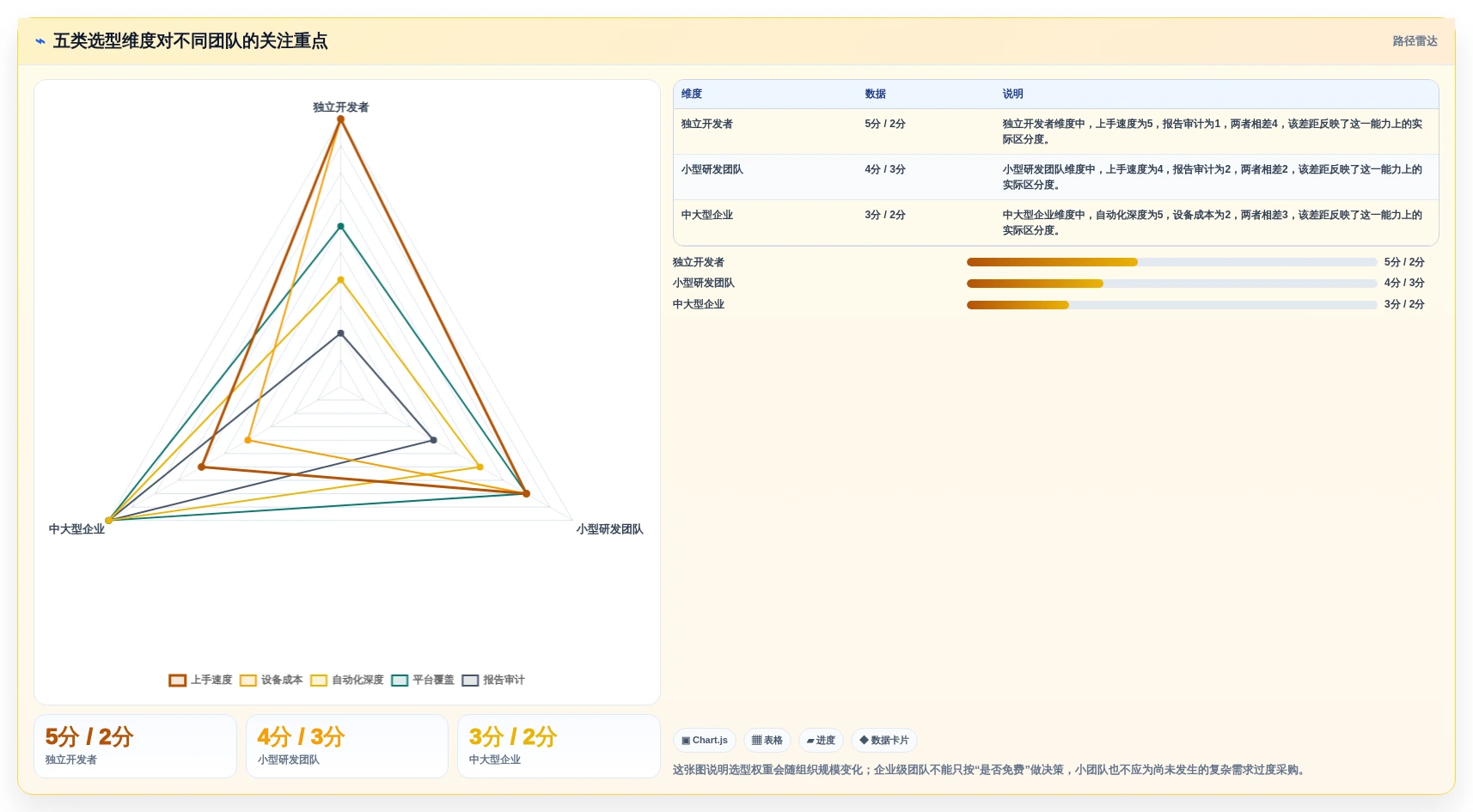
Task: Click the 说明 column header
Action: click(x=1012, y=94)
